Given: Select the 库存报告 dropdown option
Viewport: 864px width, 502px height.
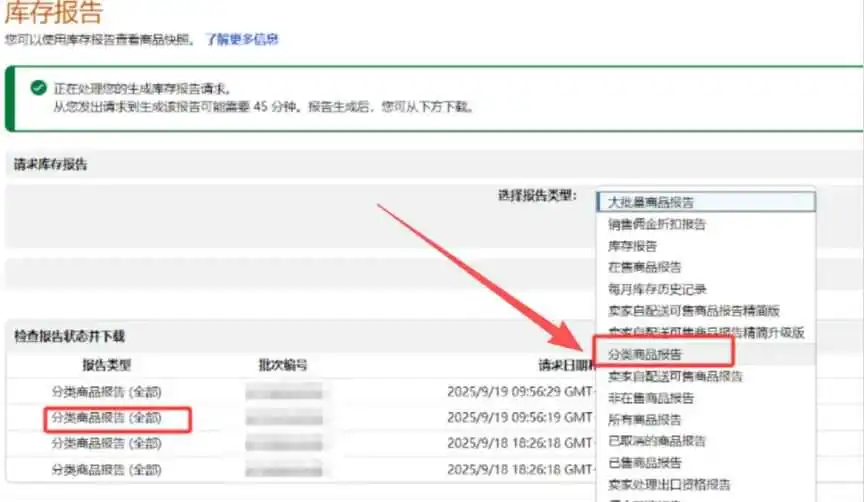Looking at the screenshot, I should (632, 246).
